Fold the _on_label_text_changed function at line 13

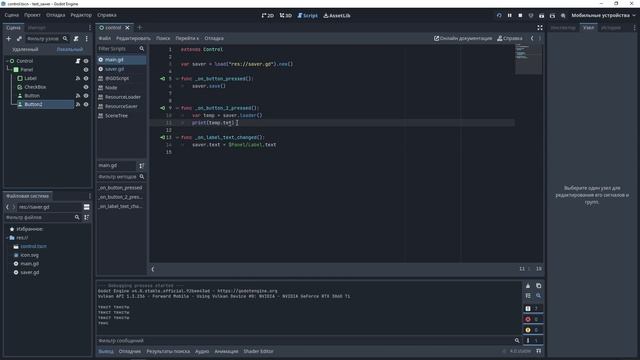tap(177, 138)
